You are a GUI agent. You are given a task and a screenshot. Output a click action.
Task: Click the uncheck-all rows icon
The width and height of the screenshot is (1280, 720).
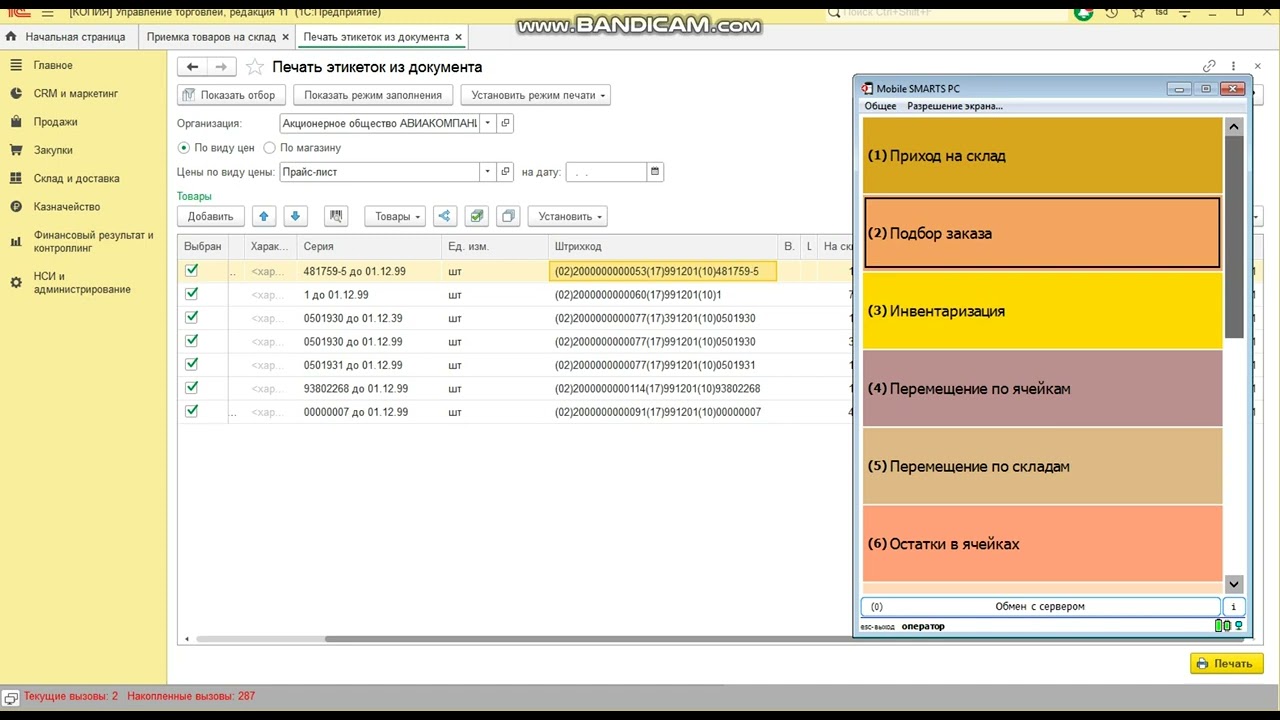[x=509, y=216]
